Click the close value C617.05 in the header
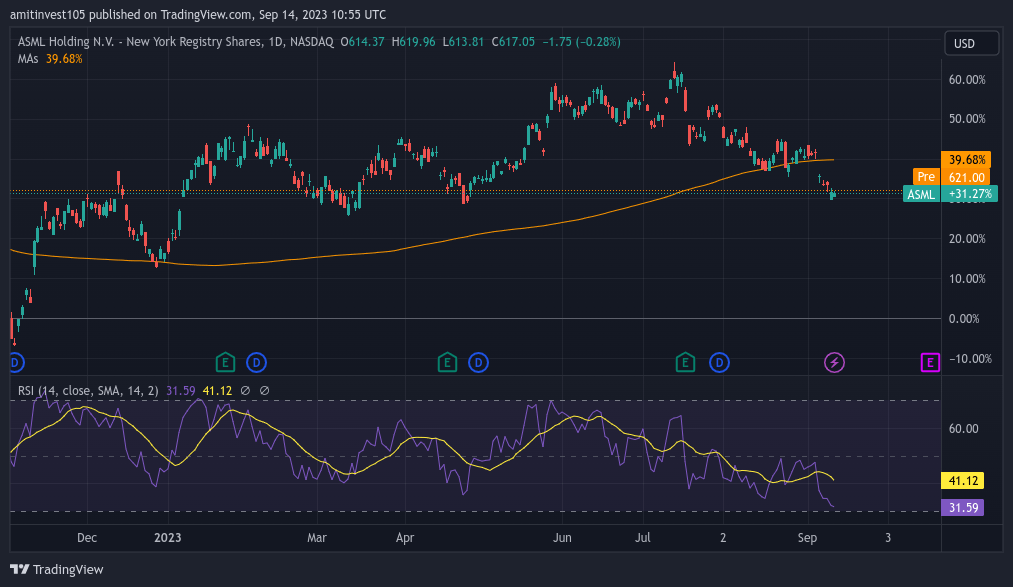Image resolution: width=1013 pixels, height=587 pixels. 514,42
